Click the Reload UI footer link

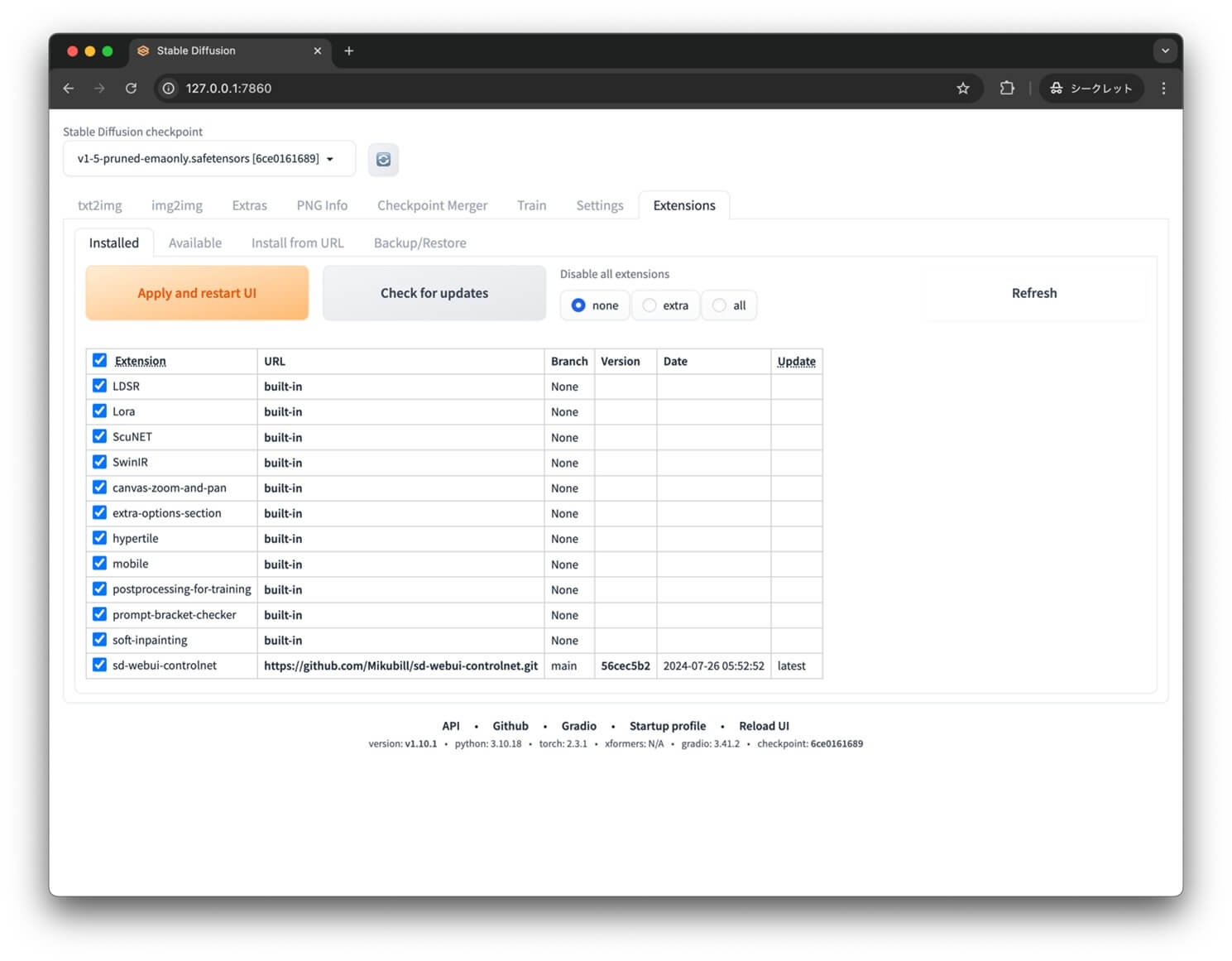764,726
